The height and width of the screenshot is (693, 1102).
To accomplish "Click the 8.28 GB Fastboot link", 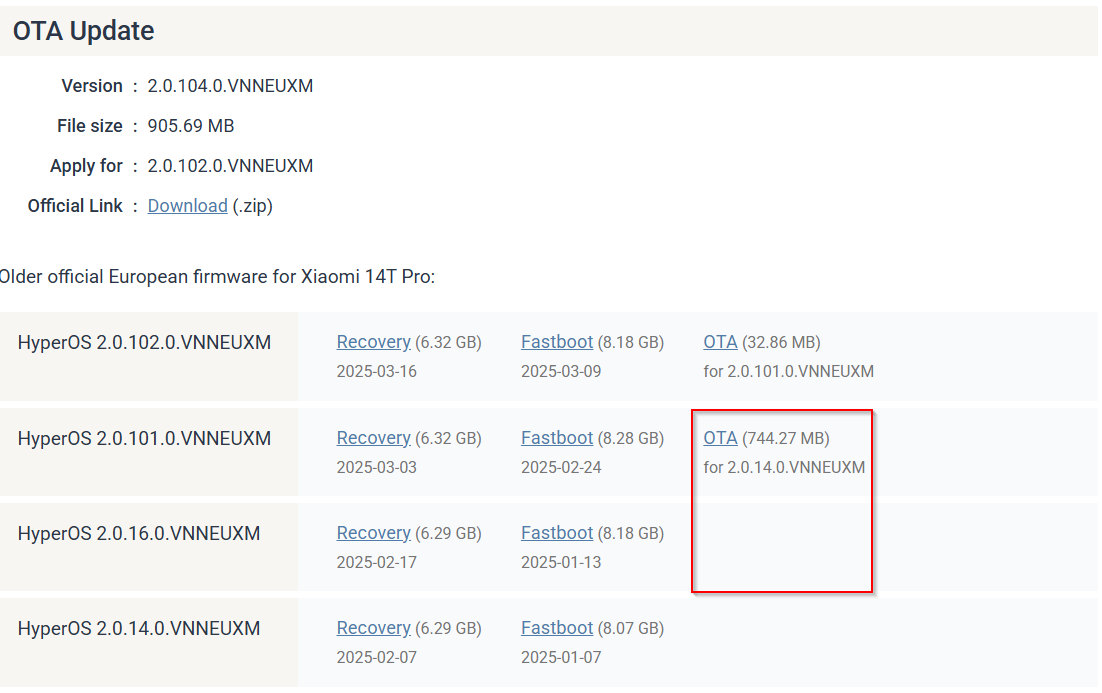I will coord(557,438).
